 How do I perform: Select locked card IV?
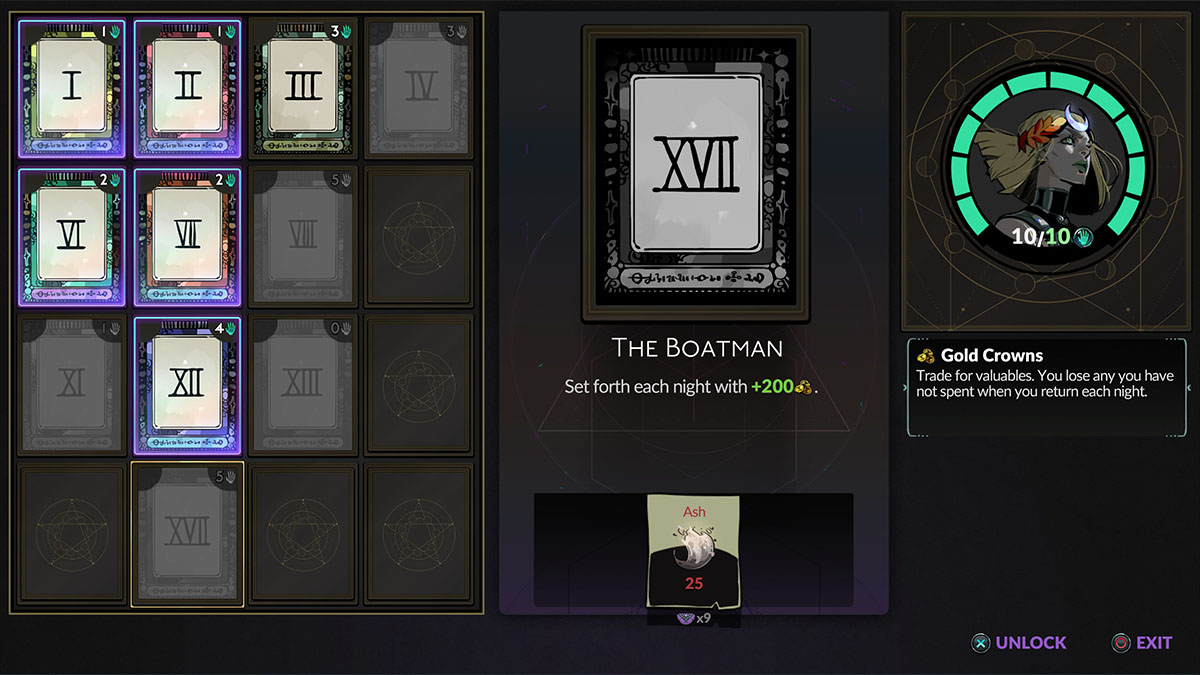[x=418, y=89]
